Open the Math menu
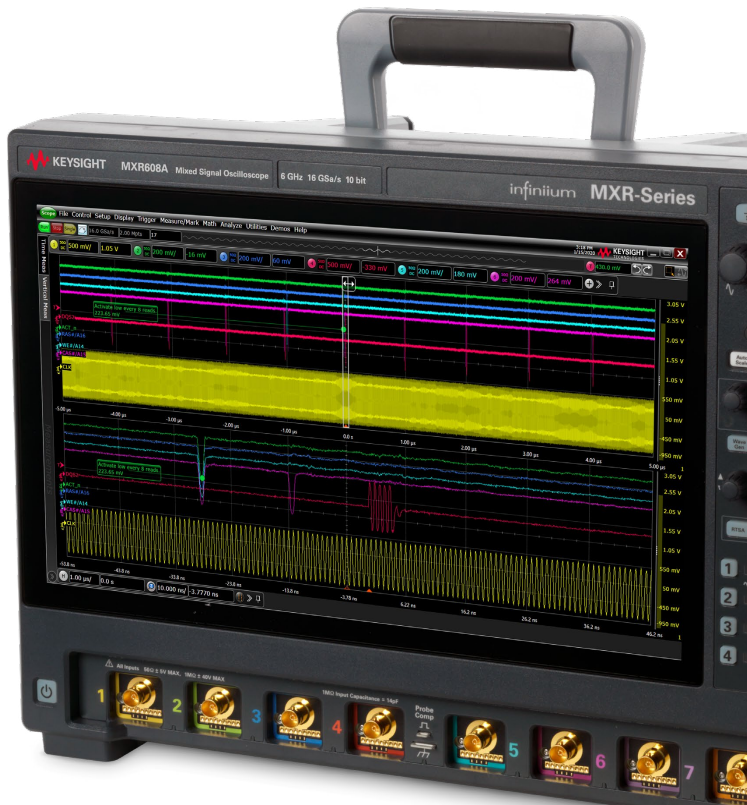The width and height of the screenshot is (747, 805). 209,223
